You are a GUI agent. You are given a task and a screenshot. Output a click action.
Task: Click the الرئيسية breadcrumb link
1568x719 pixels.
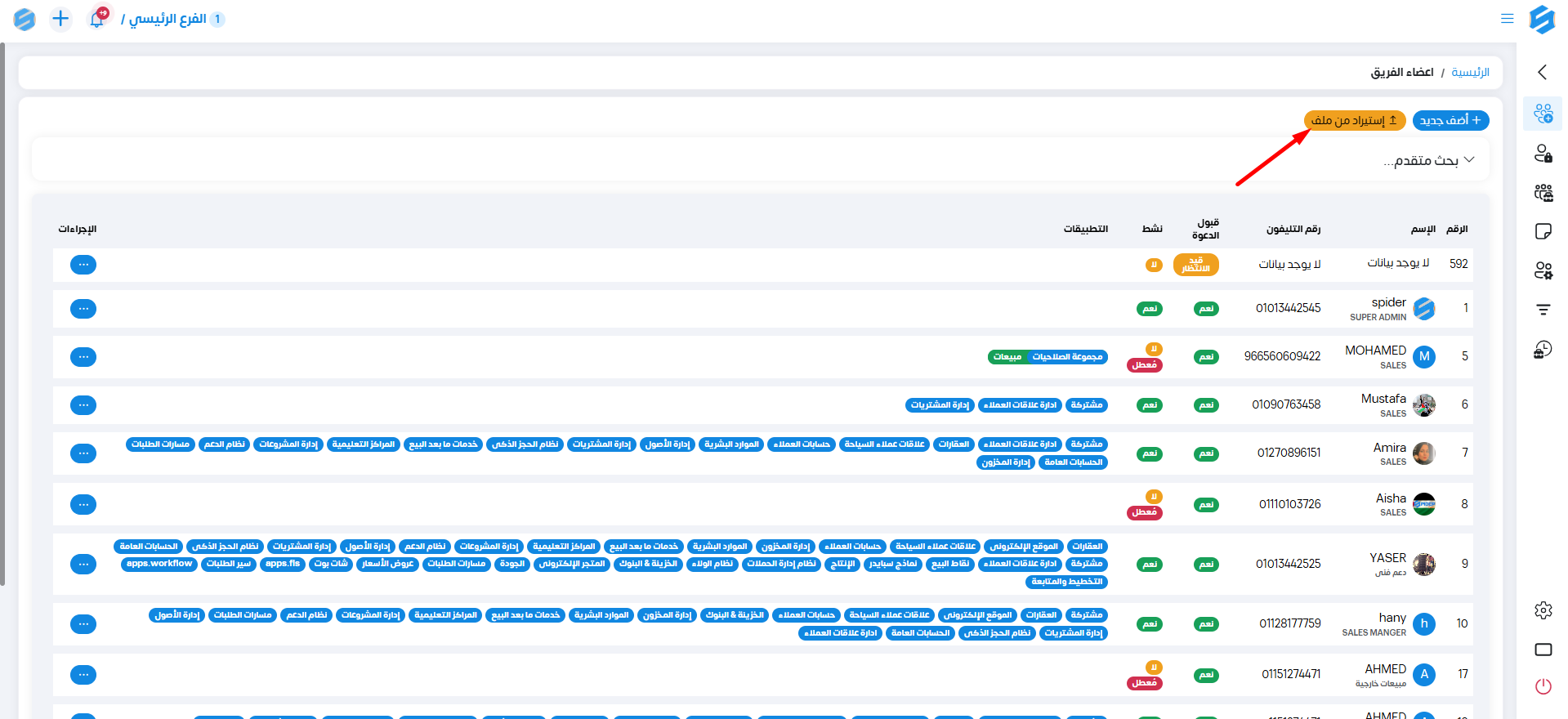click(x=1470, y=73)
